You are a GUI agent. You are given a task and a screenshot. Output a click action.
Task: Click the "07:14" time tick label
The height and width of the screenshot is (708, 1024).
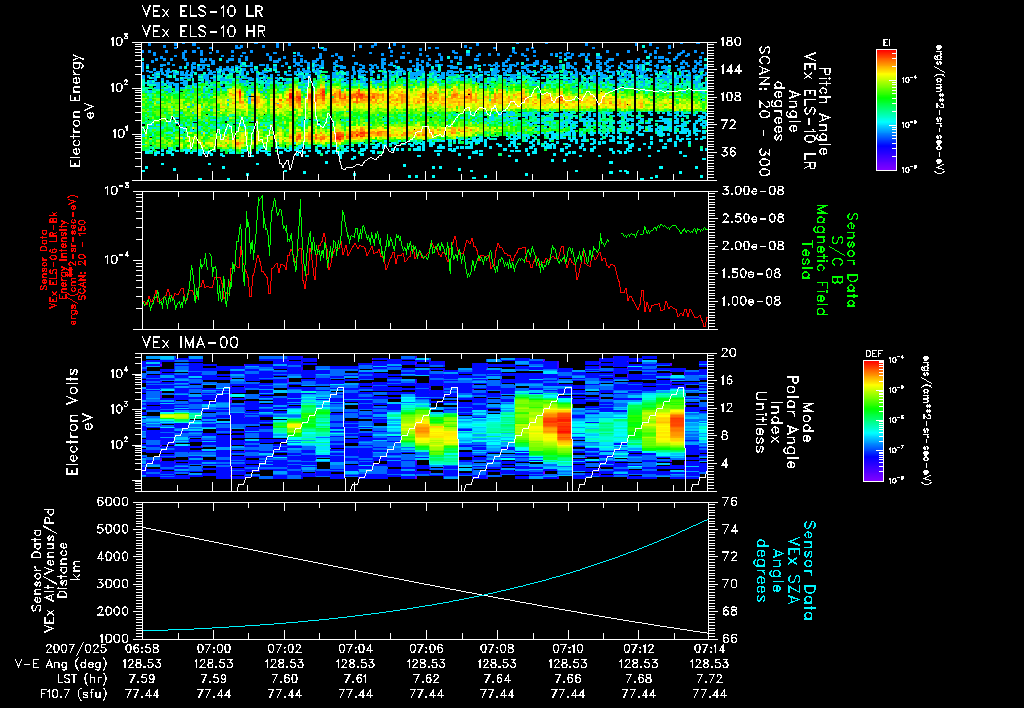[x=710, y=649]
